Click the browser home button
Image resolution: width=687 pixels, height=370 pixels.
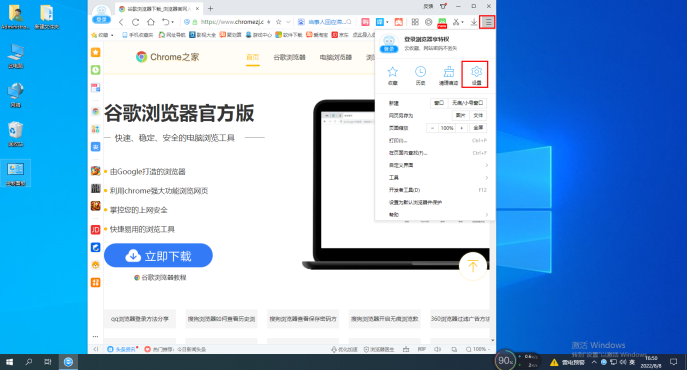pyautogui.click(x=151, y=22)
